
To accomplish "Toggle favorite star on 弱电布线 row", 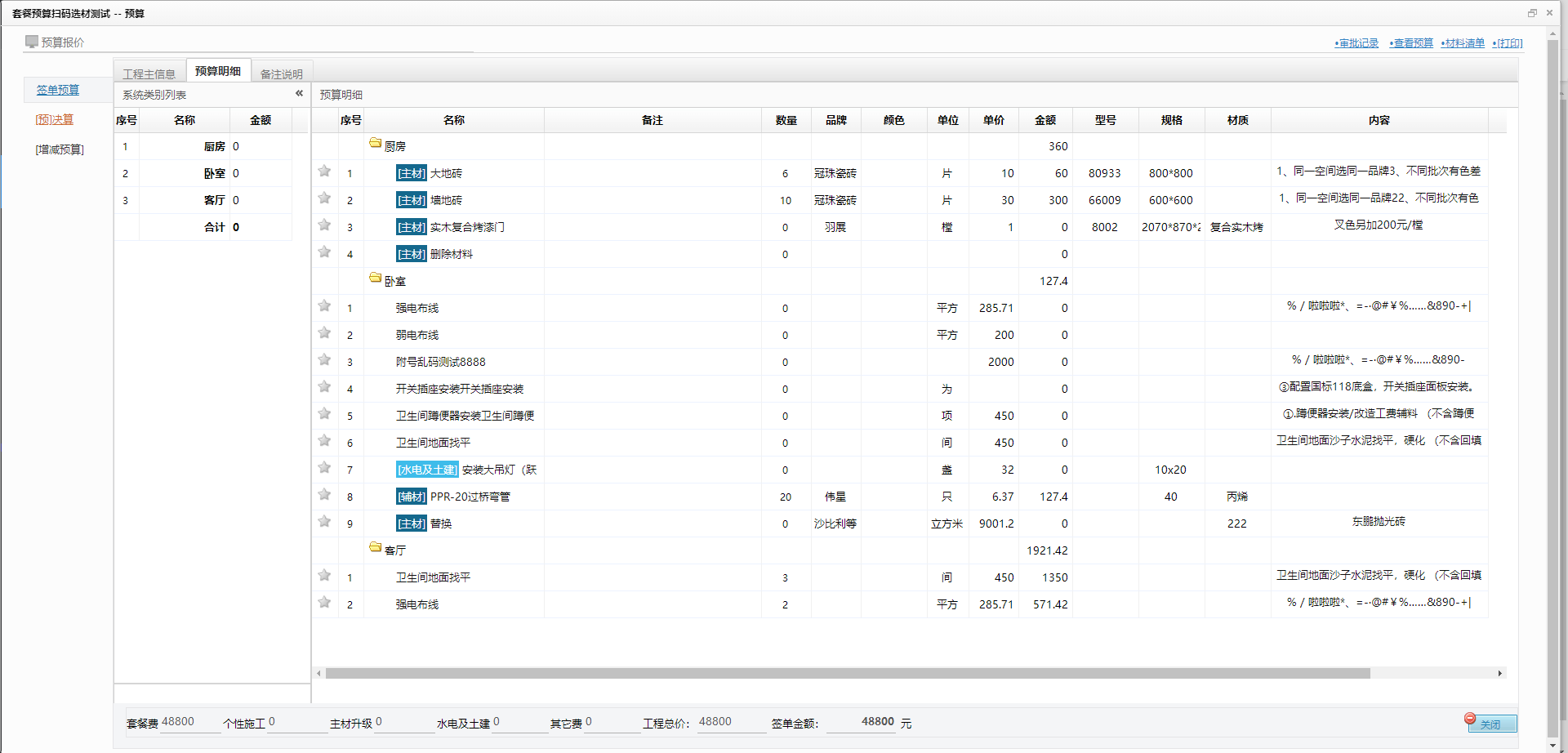I will [324, 333].
